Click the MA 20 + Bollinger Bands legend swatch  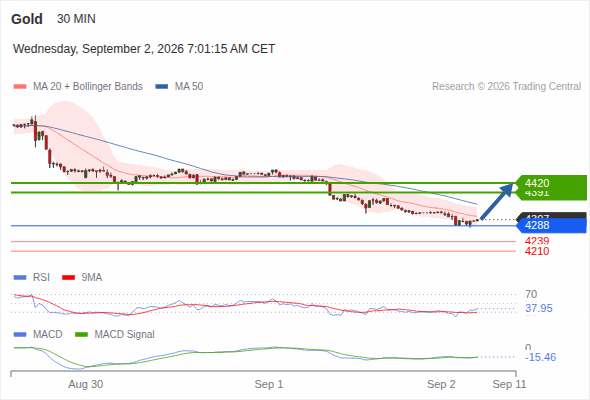click(20, 87)
